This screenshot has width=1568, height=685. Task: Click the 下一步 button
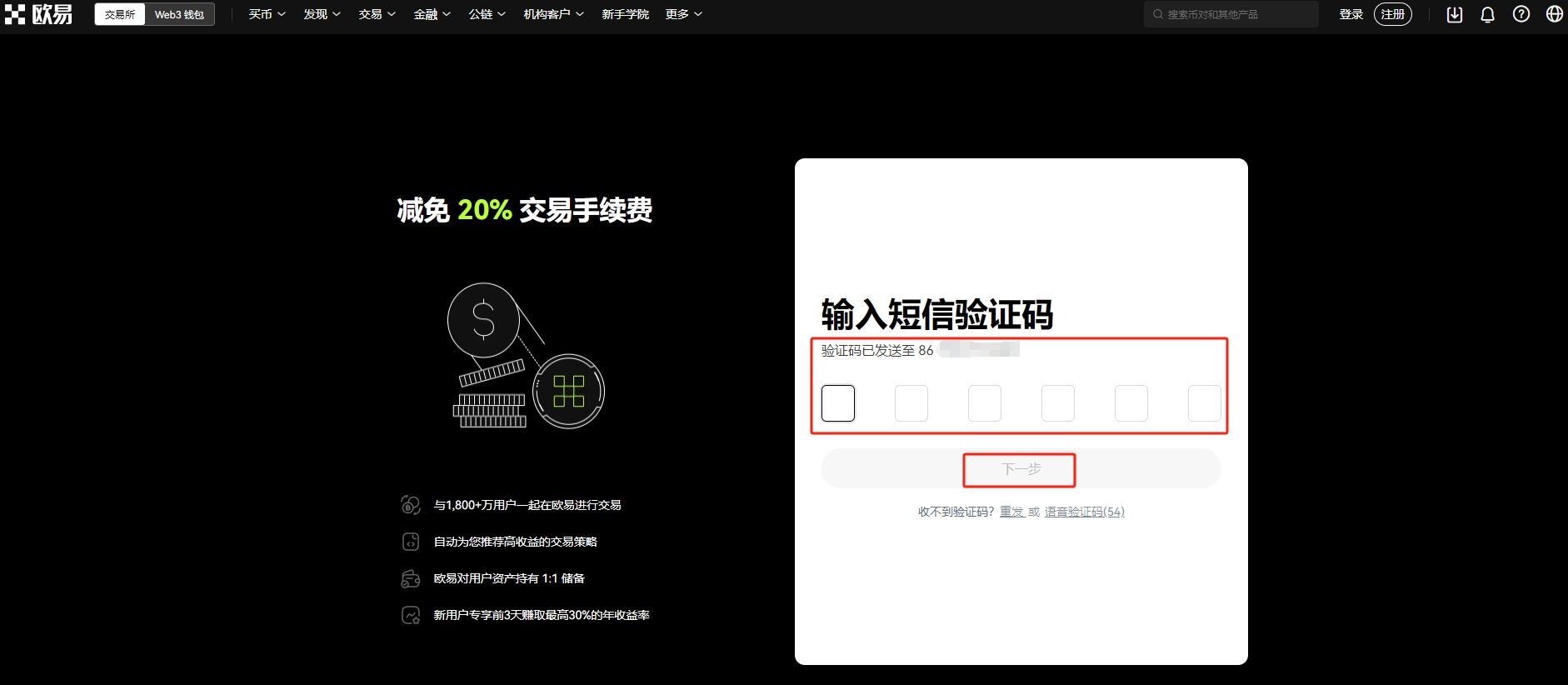[x=1021, y=469]
